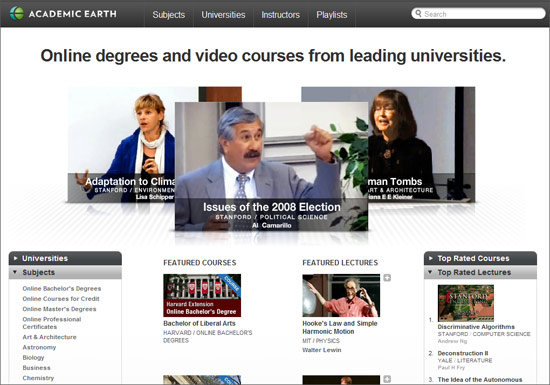Open Online Professional Certificates link
The height and width of the screenshot is (385, 550).
pos(52,323)
